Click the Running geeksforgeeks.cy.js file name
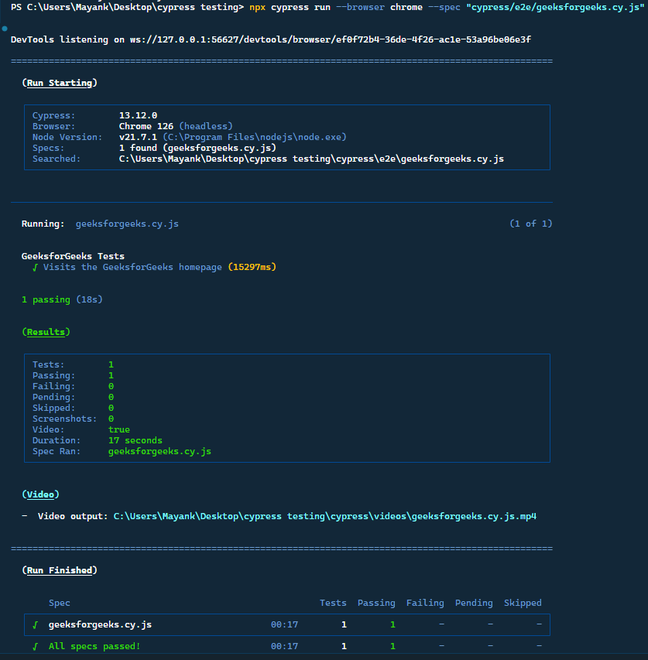Image resolution: width=648 pixels, height=660 pixels. [127, 224]
